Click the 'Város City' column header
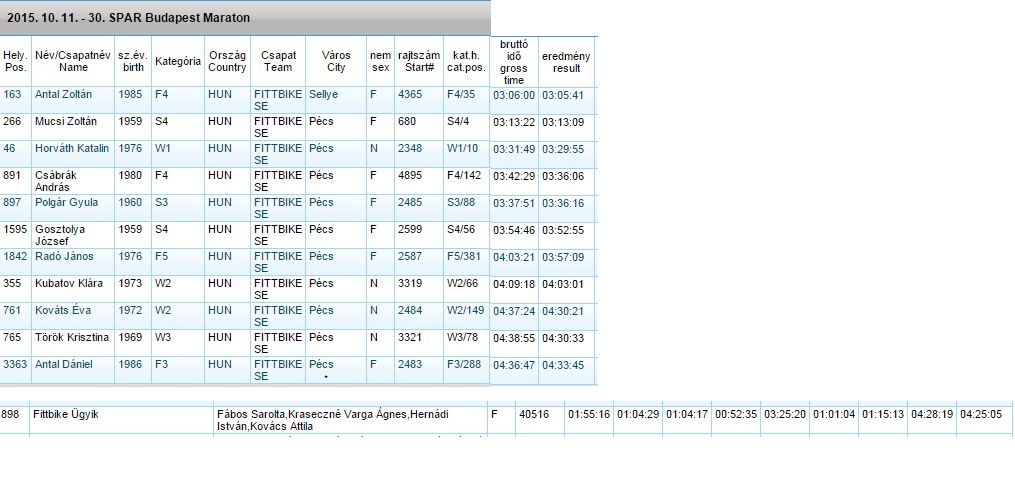The height and width of the screenshot is (493, 1015). (x=336, y=62)
